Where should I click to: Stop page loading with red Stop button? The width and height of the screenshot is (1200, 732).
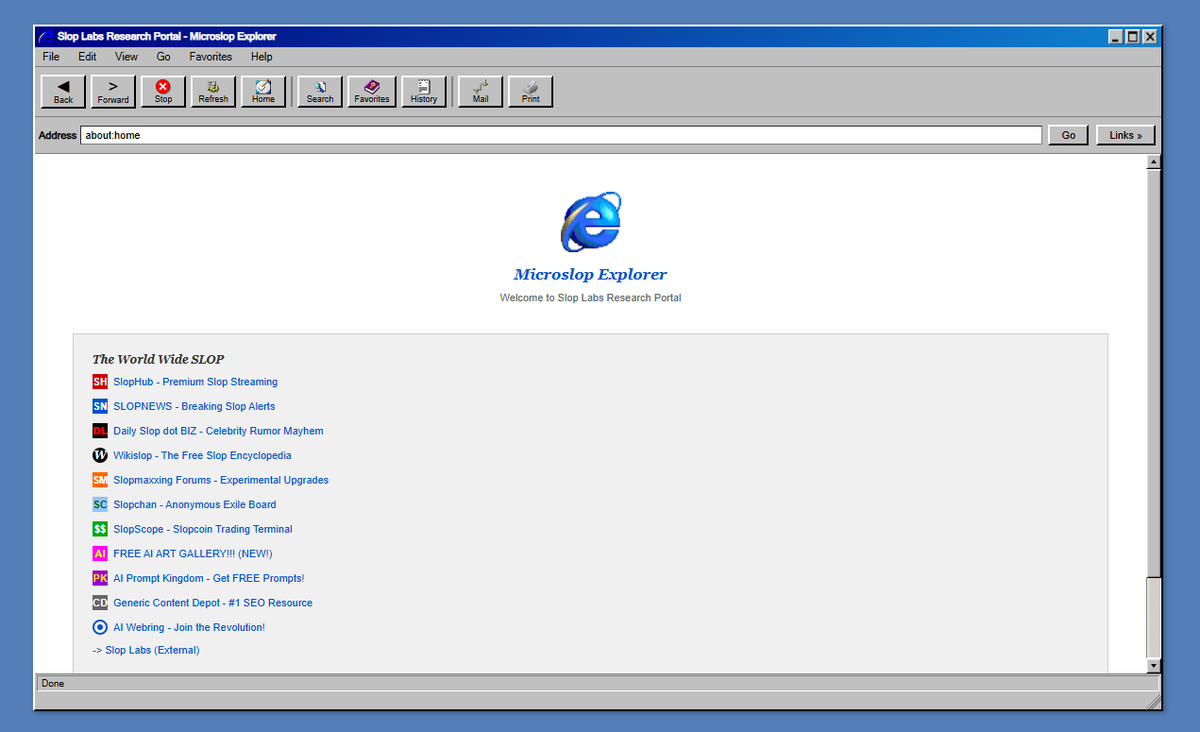coord(163,92)
